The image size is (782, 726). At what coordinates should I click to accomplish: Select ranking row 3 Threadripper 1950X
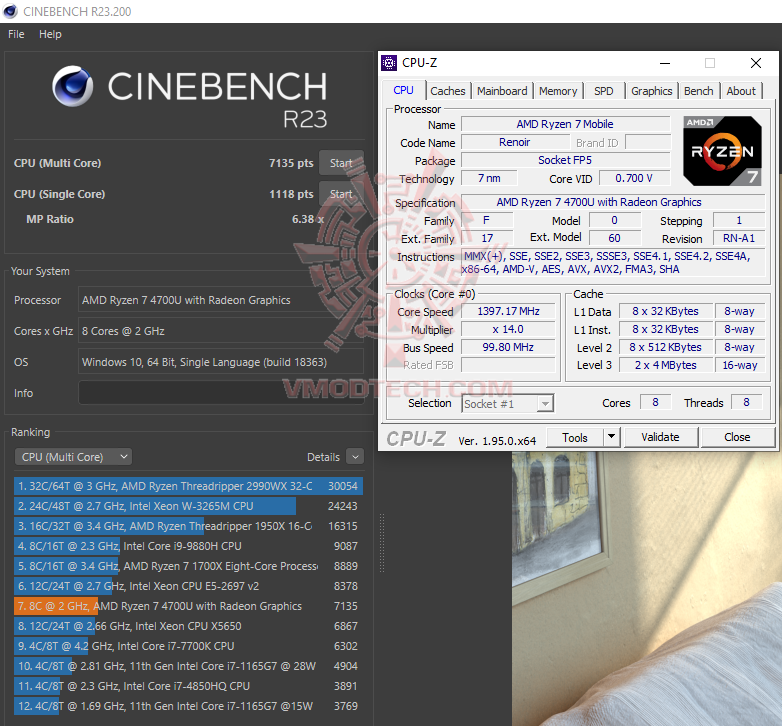(x=188, y=526)
